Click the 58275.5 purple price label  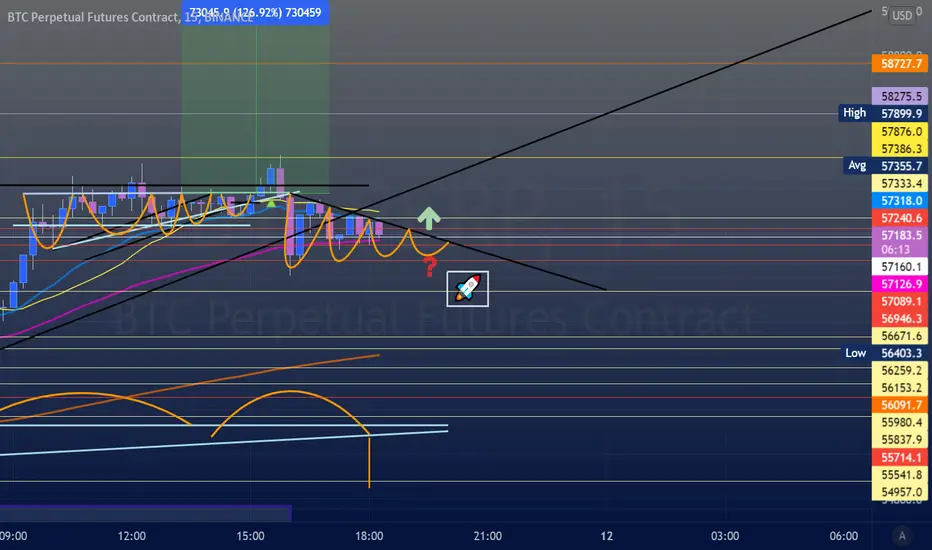coord(900,96)
